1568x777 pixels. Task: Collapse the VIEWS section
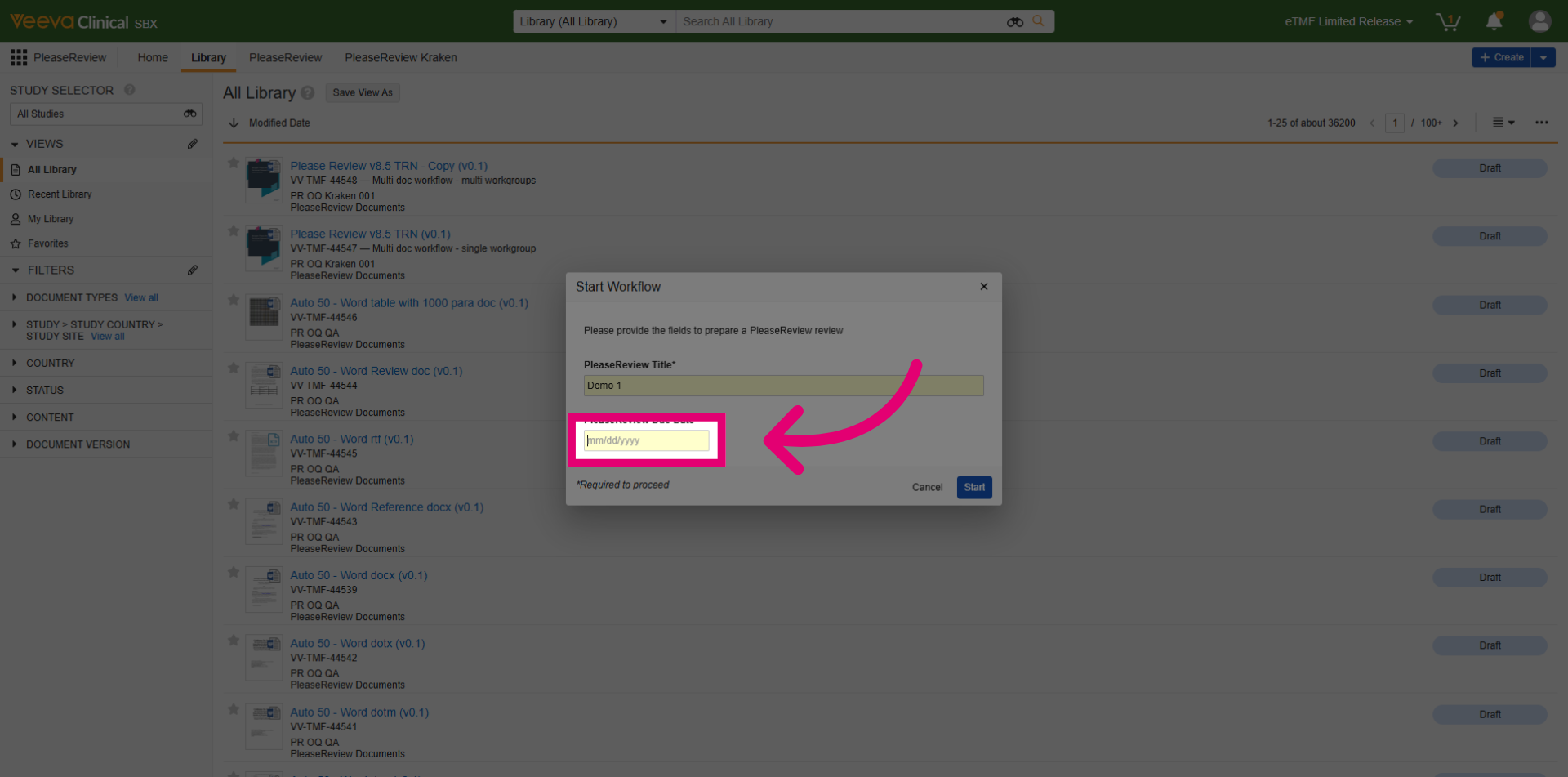tap(15, 144)
